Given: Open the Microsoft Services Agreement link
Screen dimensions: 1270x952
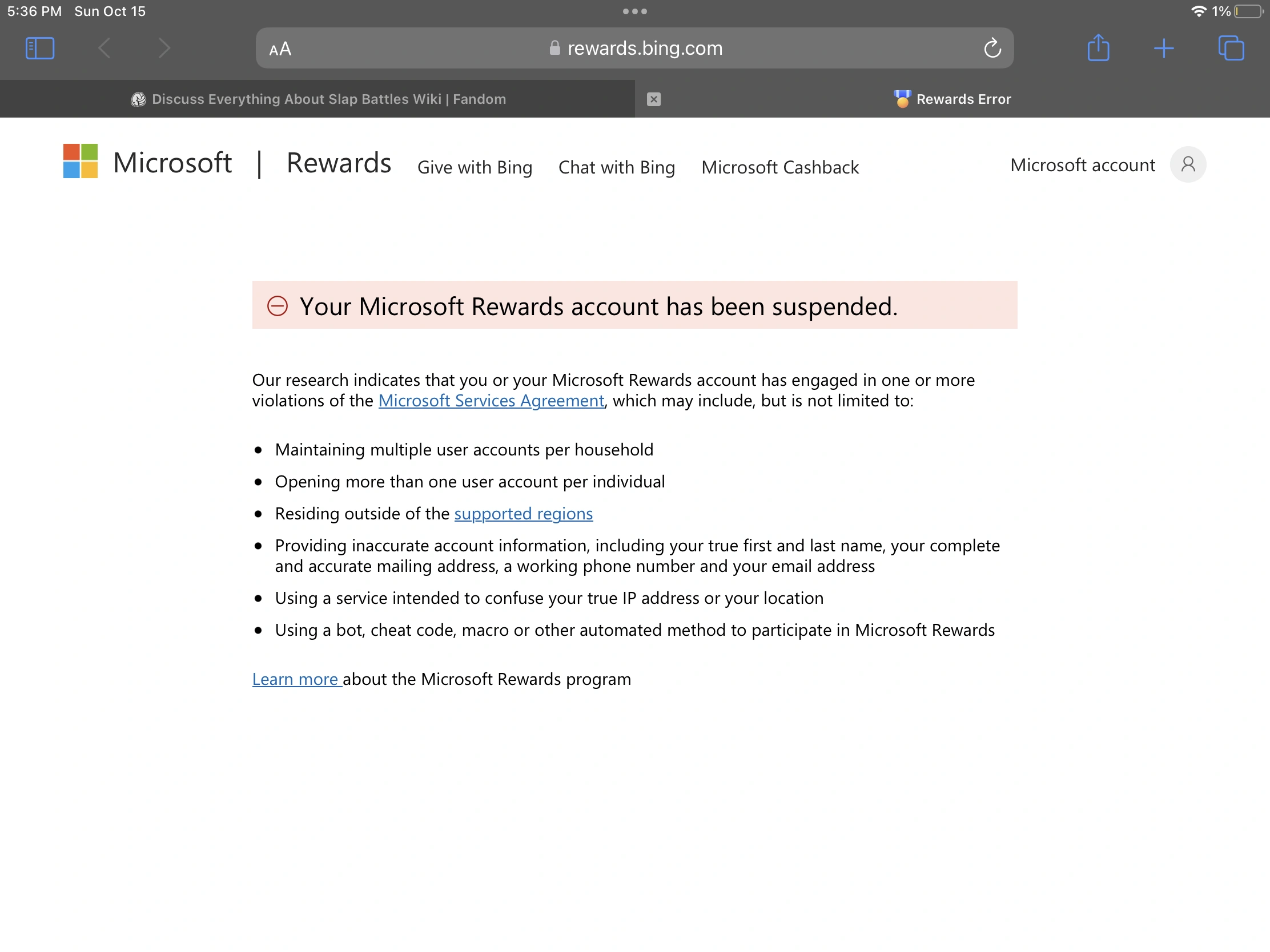Looking at the screenshot, I should 491,401.
